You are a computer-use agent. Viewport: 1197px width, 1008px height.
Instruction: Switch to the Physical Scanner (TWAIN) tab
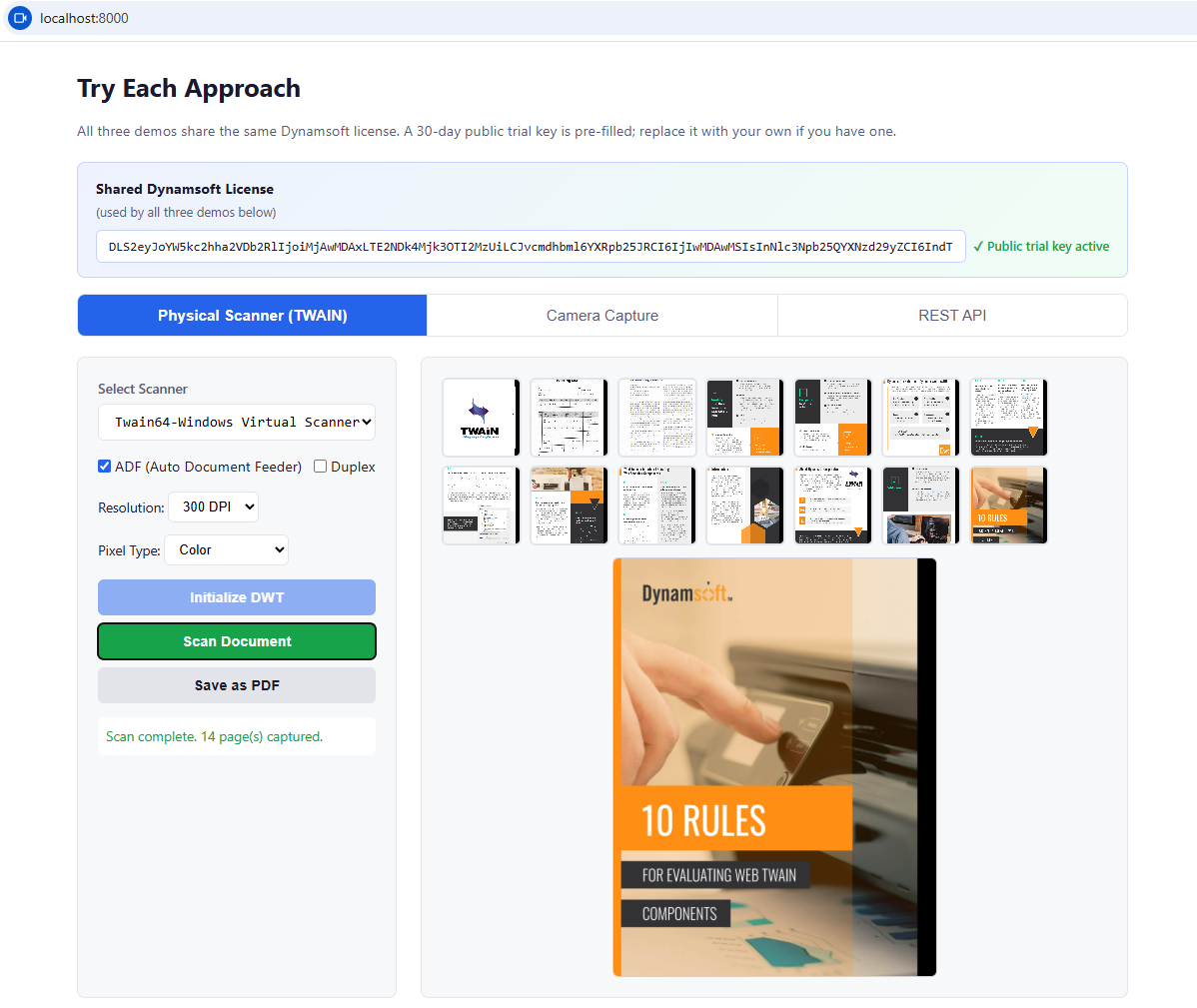pos(252,315)
